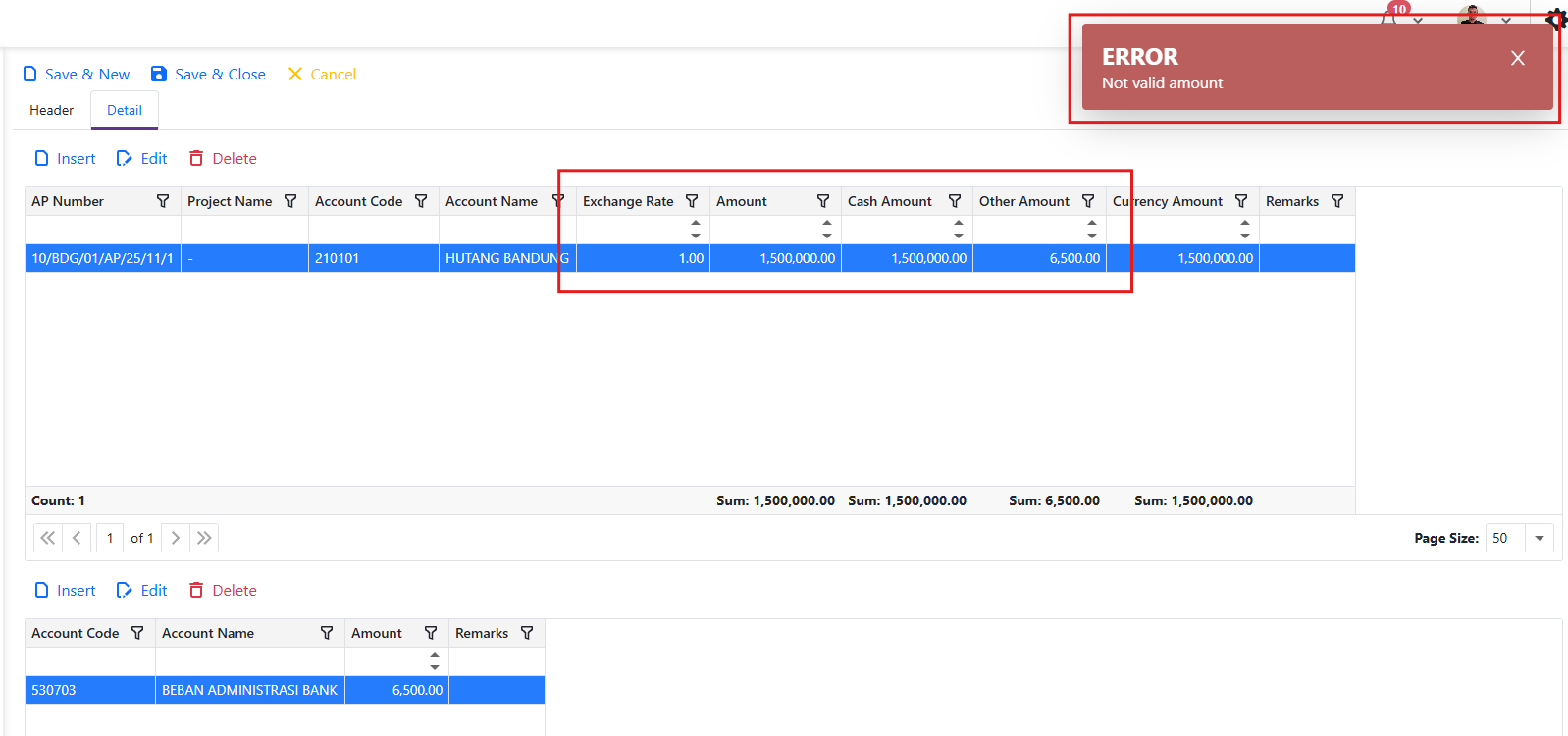
Task: Click the page number input field
Action: (110, 538)
